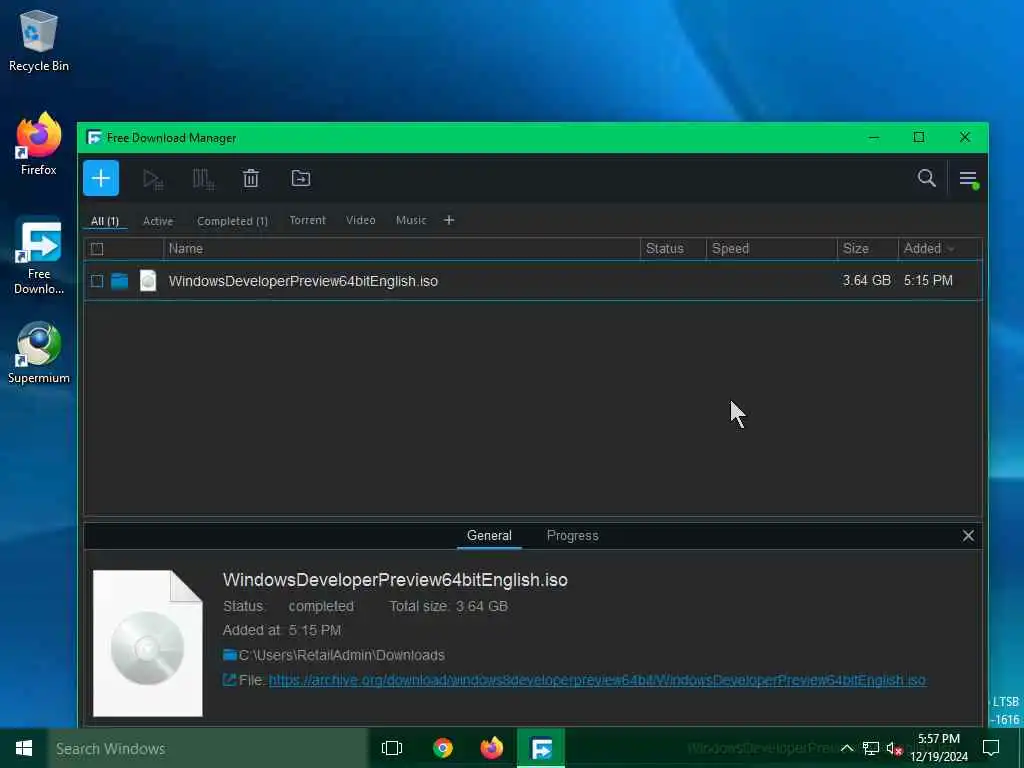Open the Firefox desktop shortcut
This screenshot has width=1024, height=768.
[x=39, y=144]
